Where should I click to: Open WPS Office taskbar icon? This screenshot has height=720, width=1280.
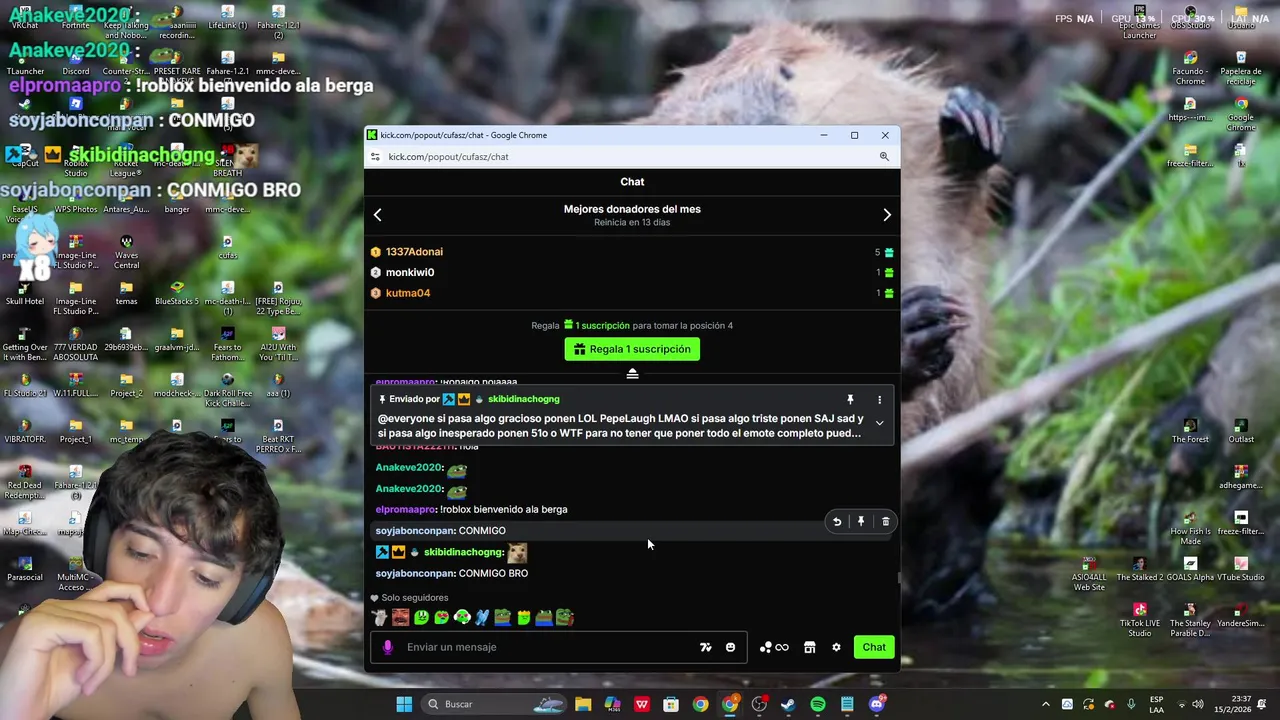coord(642,704)
